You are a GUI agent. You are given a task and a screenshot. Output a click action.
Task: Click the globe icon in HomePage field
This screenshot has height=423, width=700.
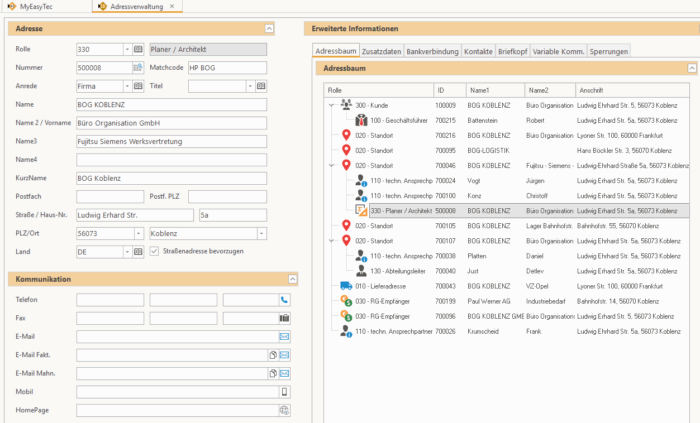284,410
